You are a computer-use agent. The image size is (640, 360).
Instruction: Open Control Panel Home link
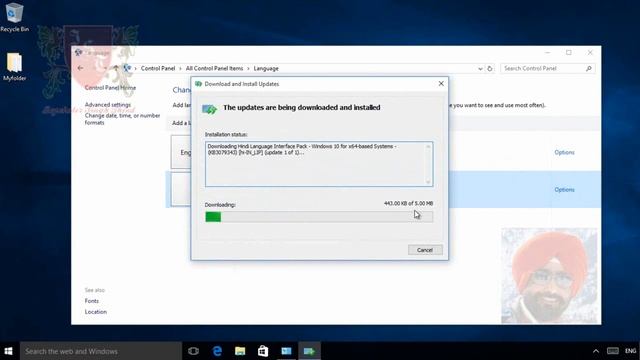(110, 87)
